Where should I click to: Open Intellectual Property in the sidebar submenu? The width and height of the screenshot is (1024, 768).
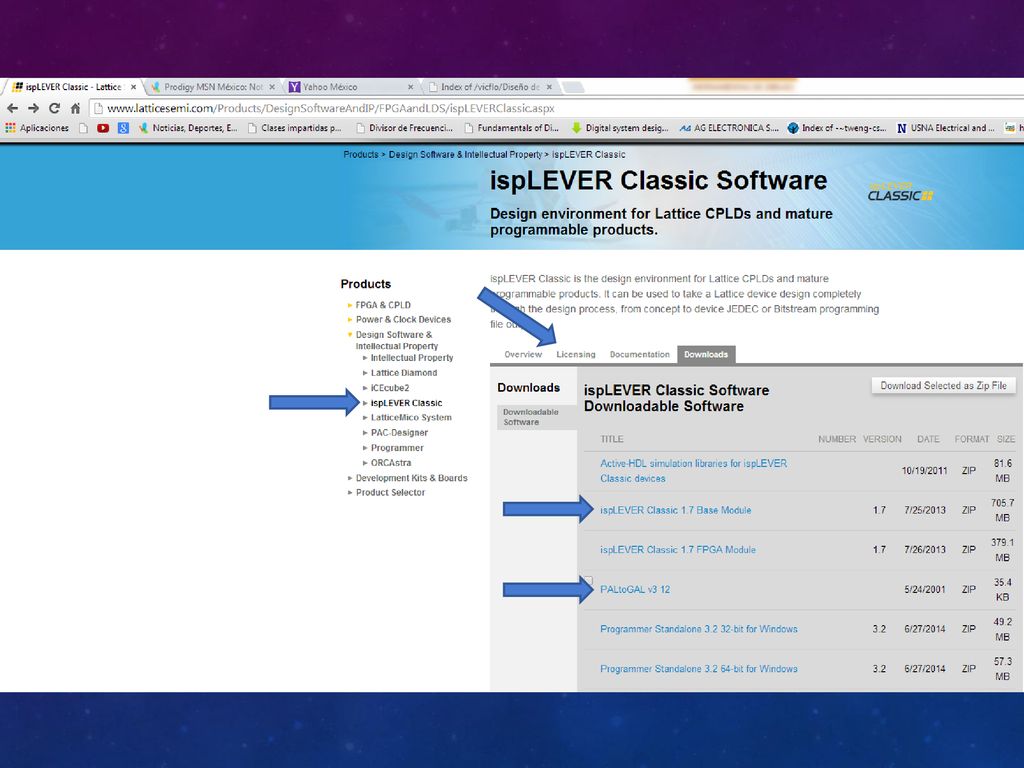click(x=411, y=358)
